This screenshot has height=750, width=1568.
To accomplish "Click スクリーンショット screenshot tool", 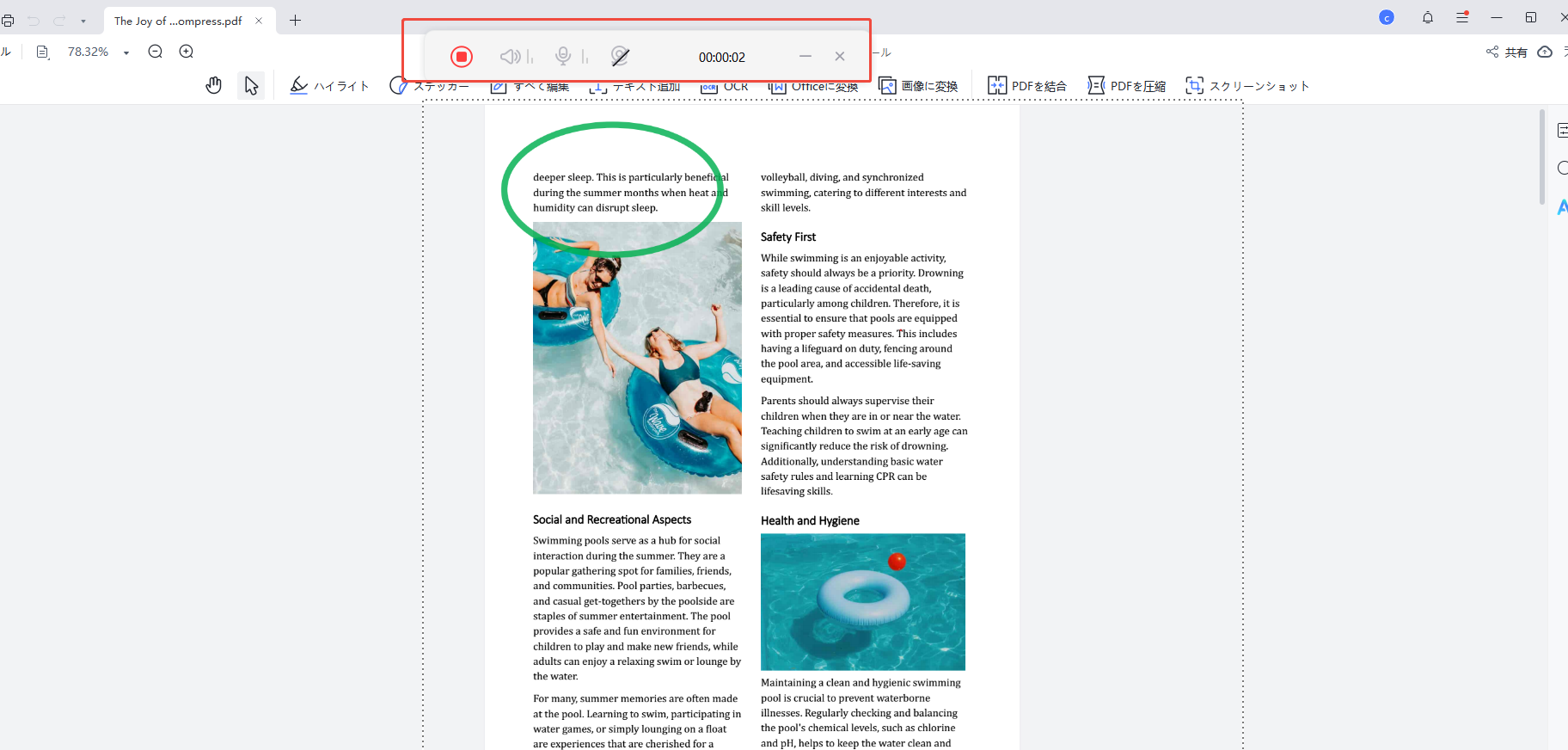I will click(x=1247, y=86).
